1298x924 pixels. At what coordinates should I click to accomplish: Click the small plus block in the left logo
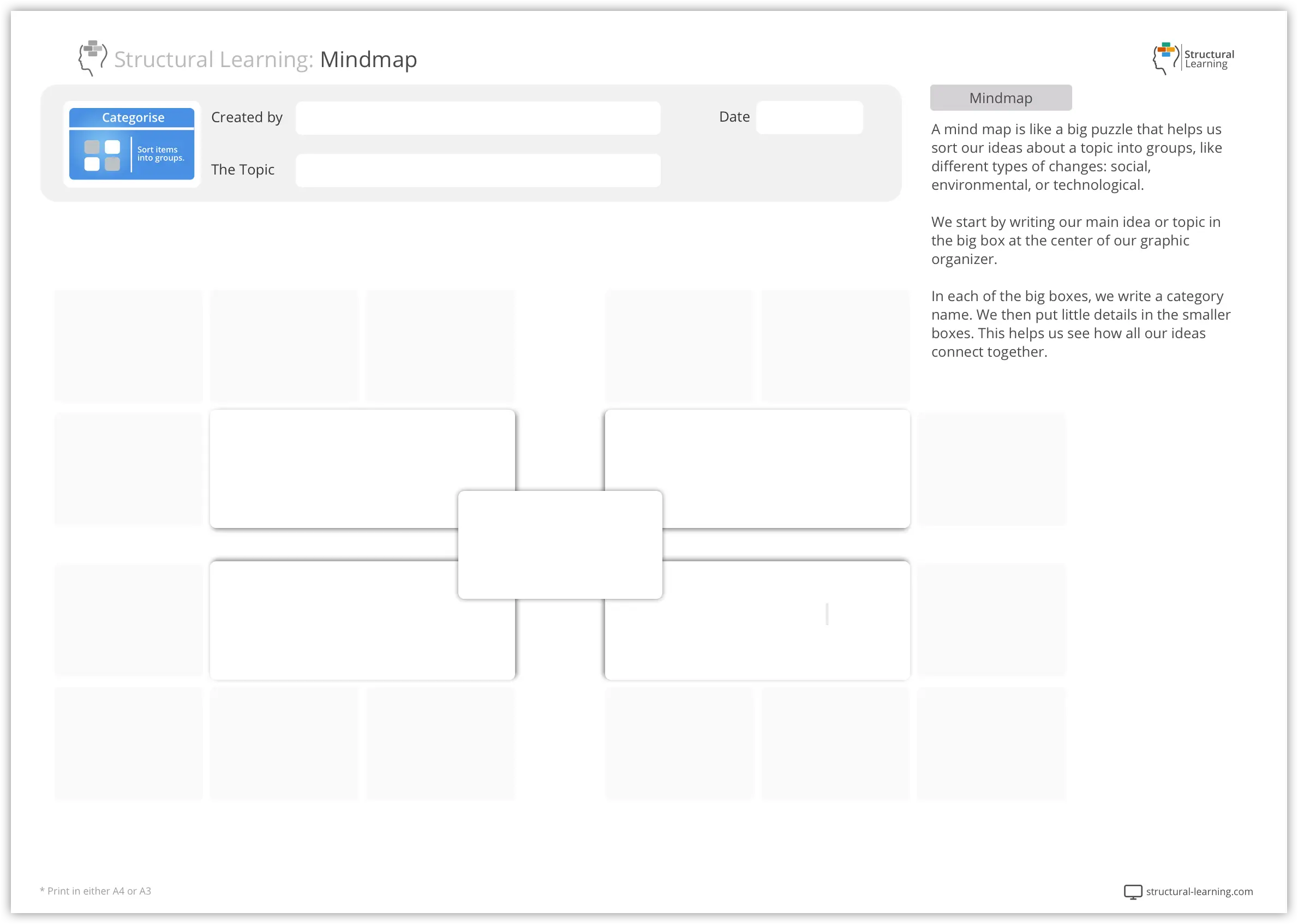click(x=93, y=49)
